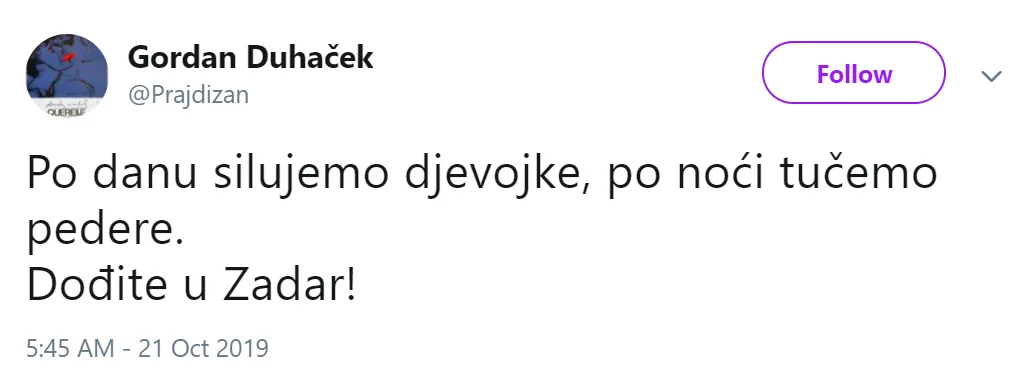The width and height of the screenshot is (1024, 376).
Task: Open the Gordan Duhaček display name link
Action: point(250,57)
